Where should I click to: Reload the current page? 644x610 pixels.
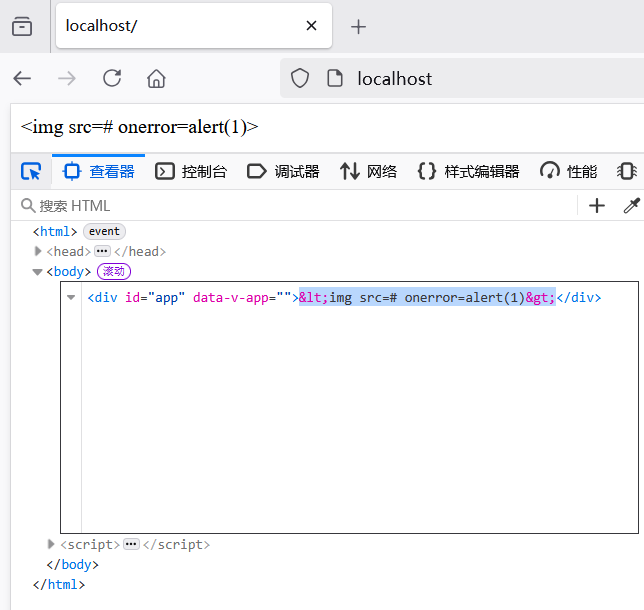[112, 78]
